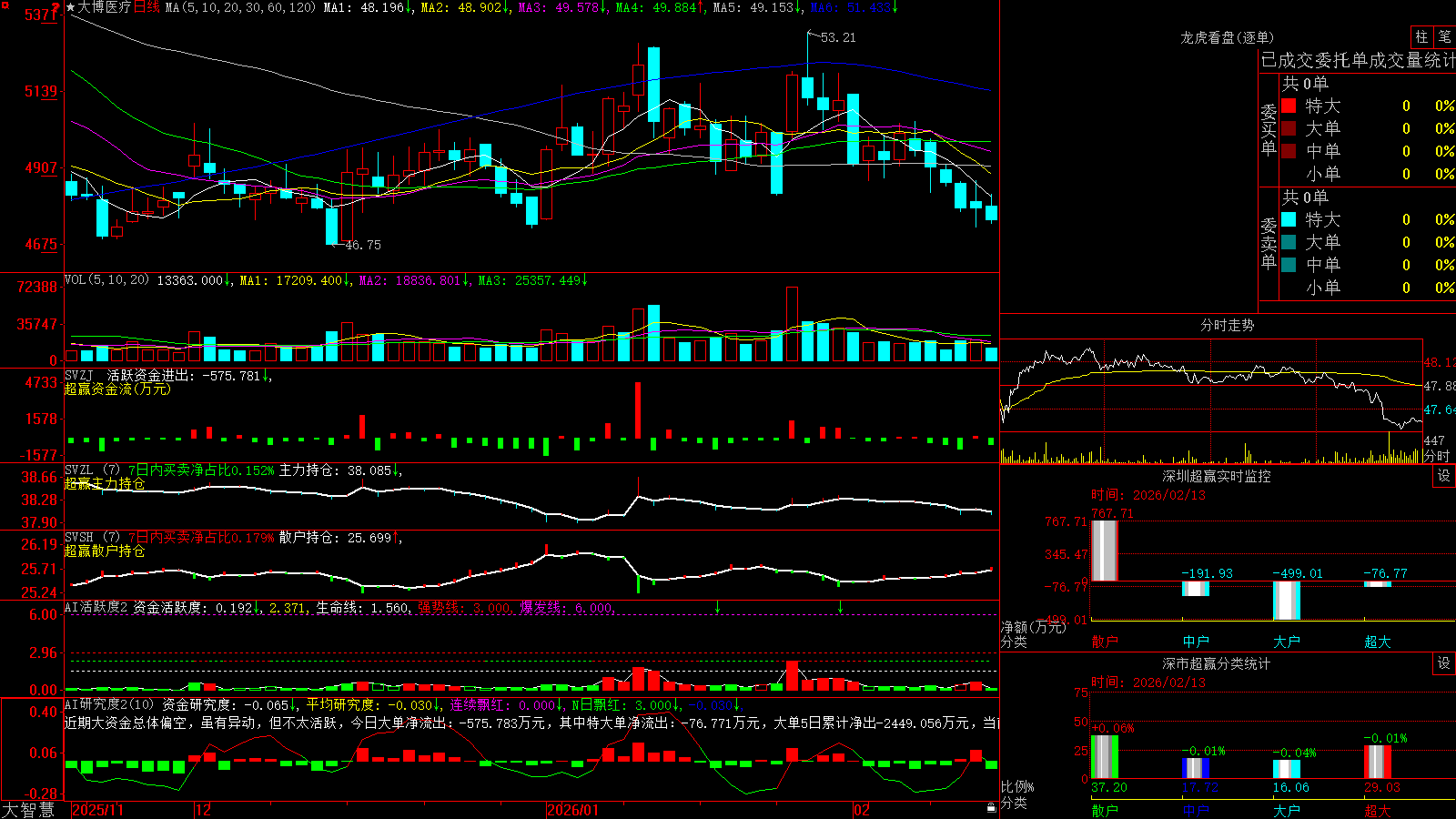The height and width of the screenshot is (819, 1456).
Task: Open MA(5,10,20,30,60,120) indicator parameters
Action: click(240, 7)
